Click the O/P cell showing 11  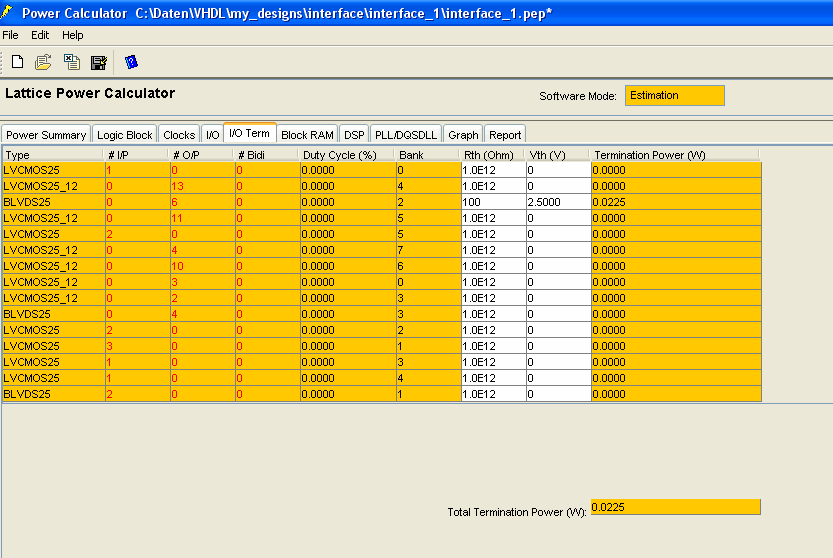point(202,218)
